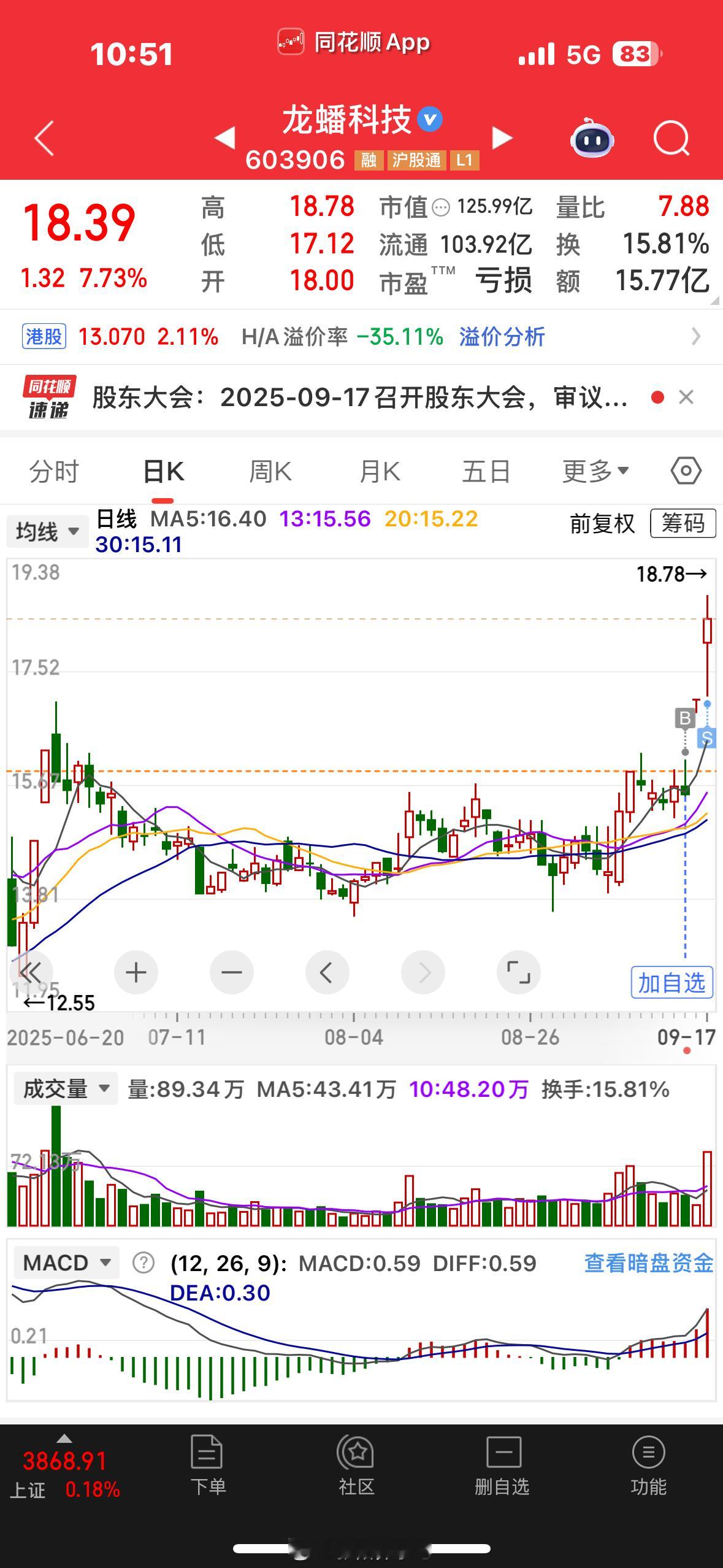Viewport: 723px width, 1568px height.
Task: Enter fullscreen chart with the expand icon
Action: 519,972
